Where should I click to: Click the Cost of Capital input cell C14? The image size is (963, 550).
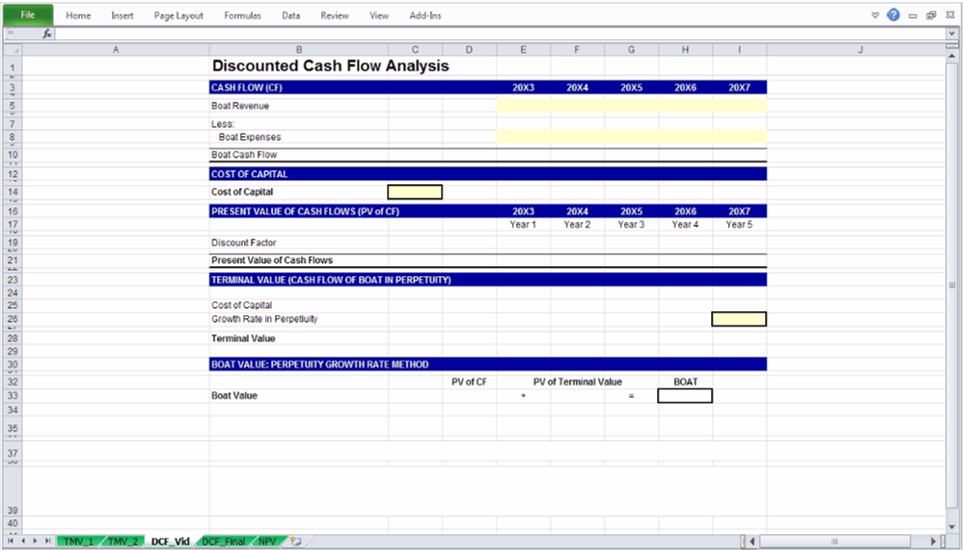click(415, 192)
